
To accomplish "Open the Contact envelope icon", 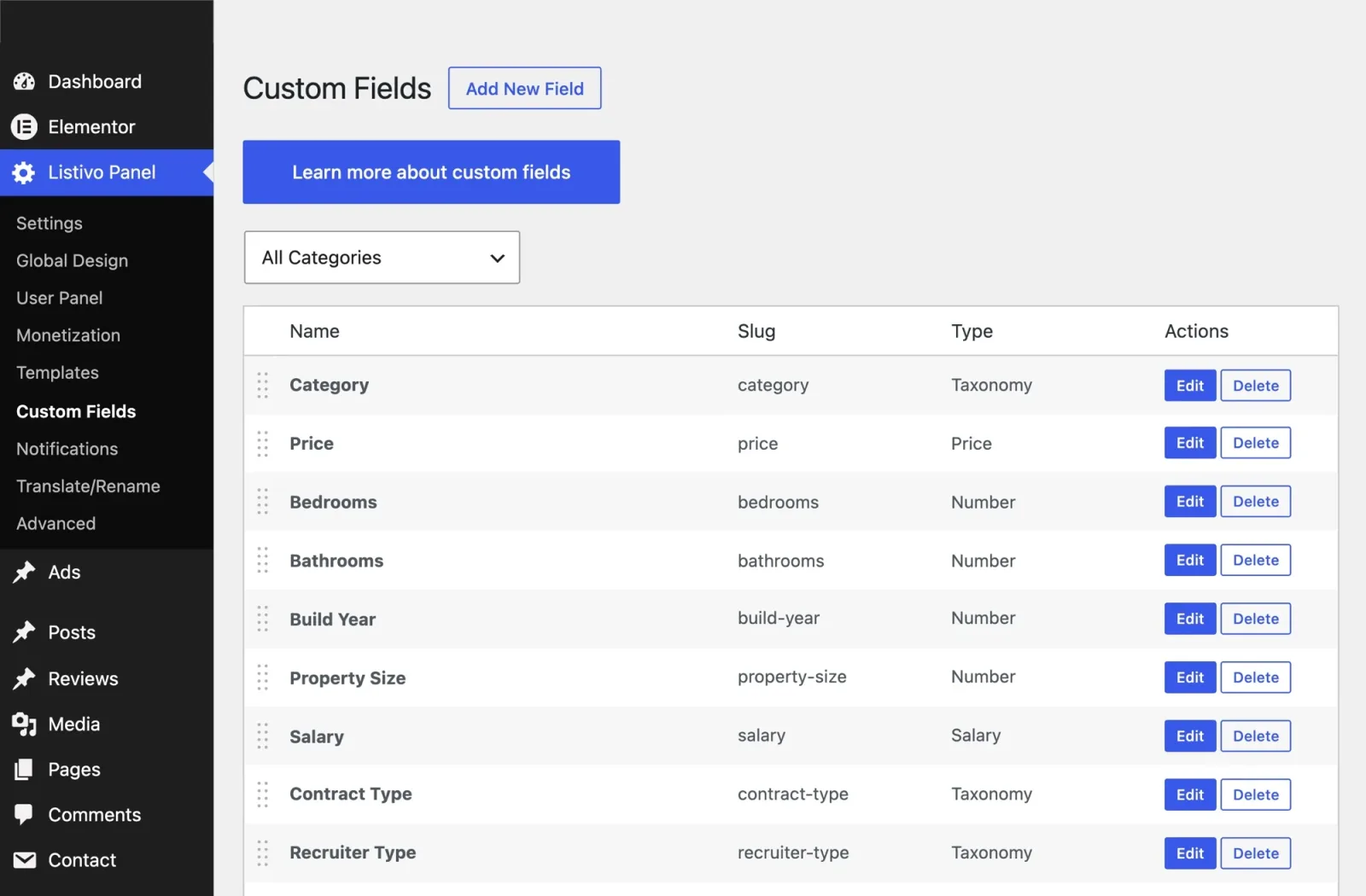I will 25,860.
